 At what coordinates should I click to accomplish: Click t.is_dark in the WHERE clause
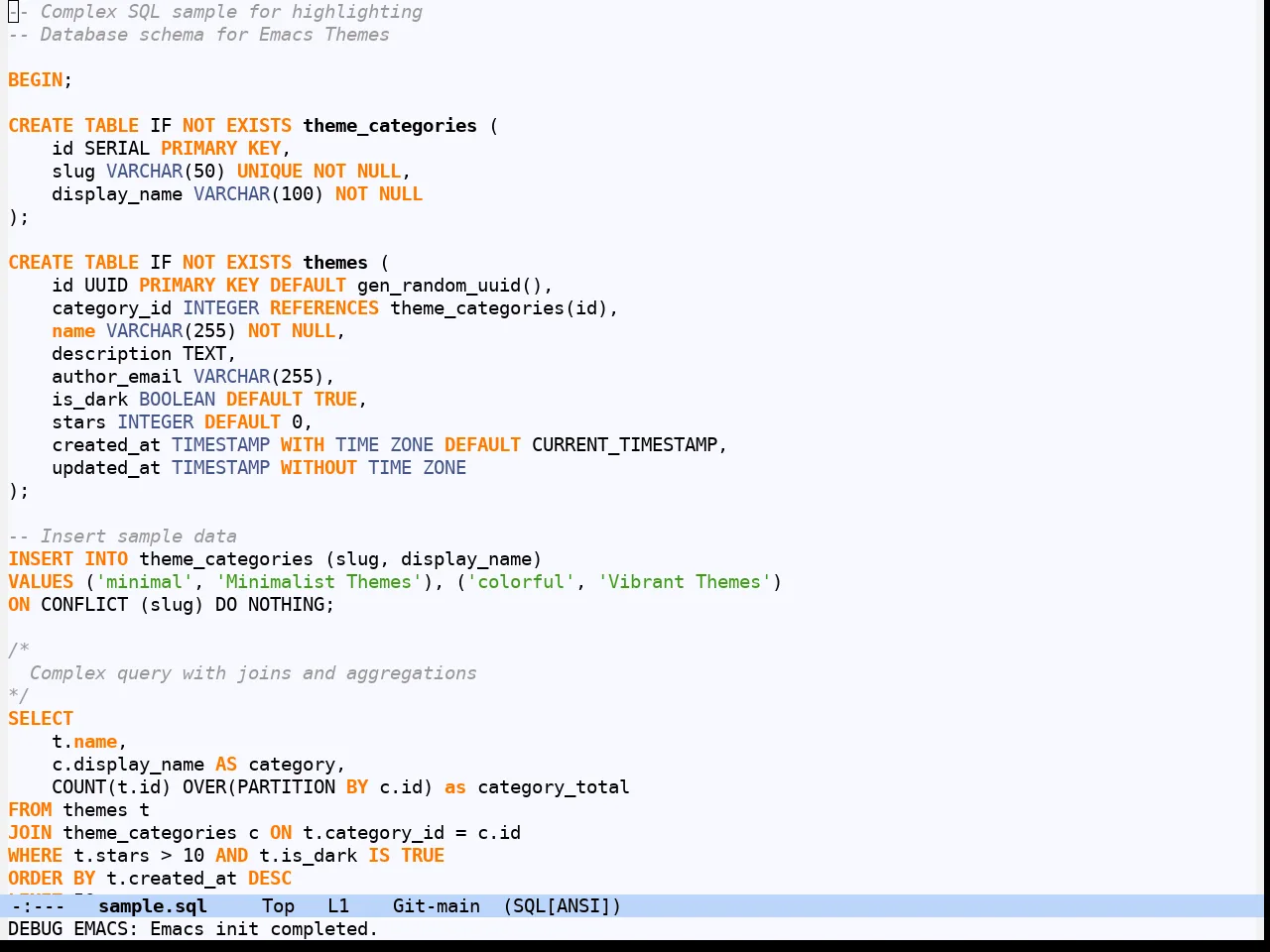308,855
